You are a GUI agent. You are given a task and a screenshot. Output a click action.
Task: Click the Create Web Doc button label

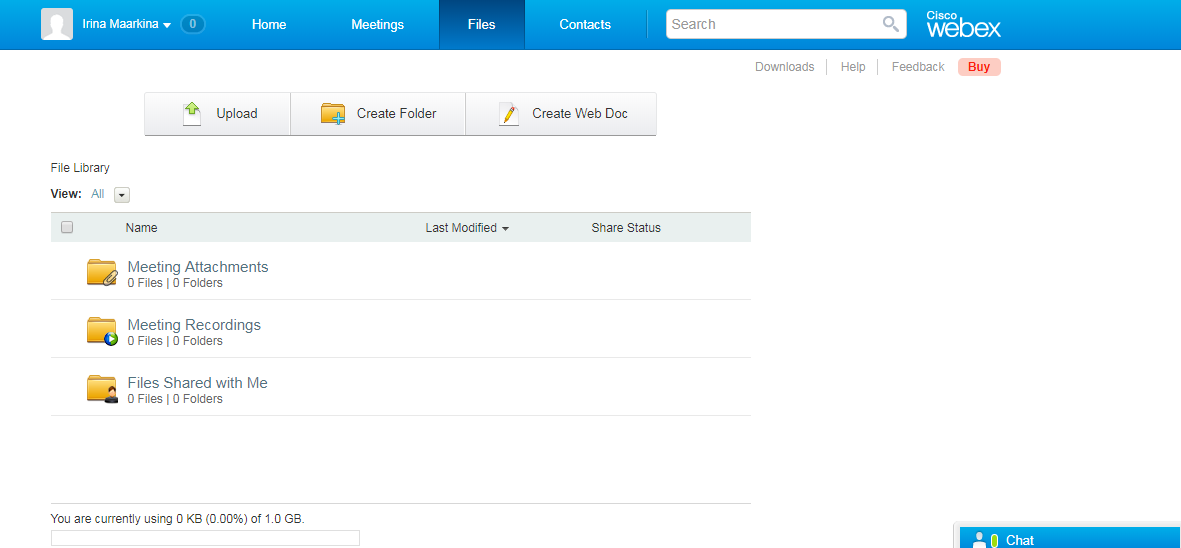[580, 114]
